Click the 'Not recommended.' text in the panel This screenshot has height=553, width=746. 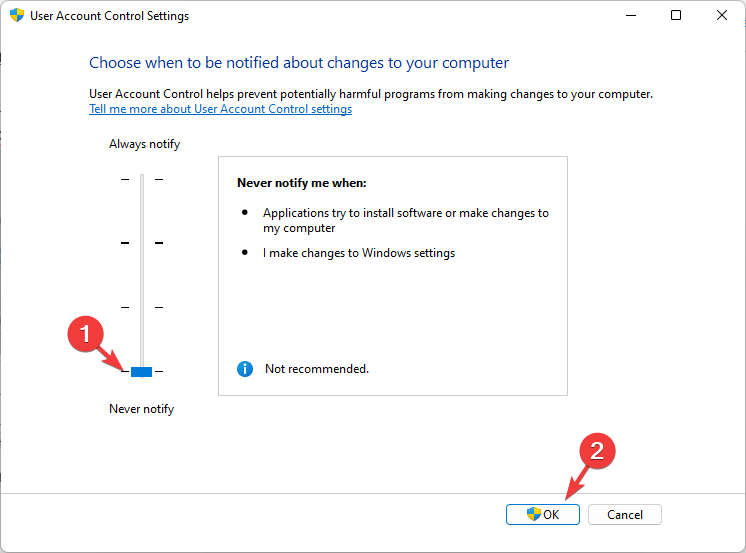point(317,369)
